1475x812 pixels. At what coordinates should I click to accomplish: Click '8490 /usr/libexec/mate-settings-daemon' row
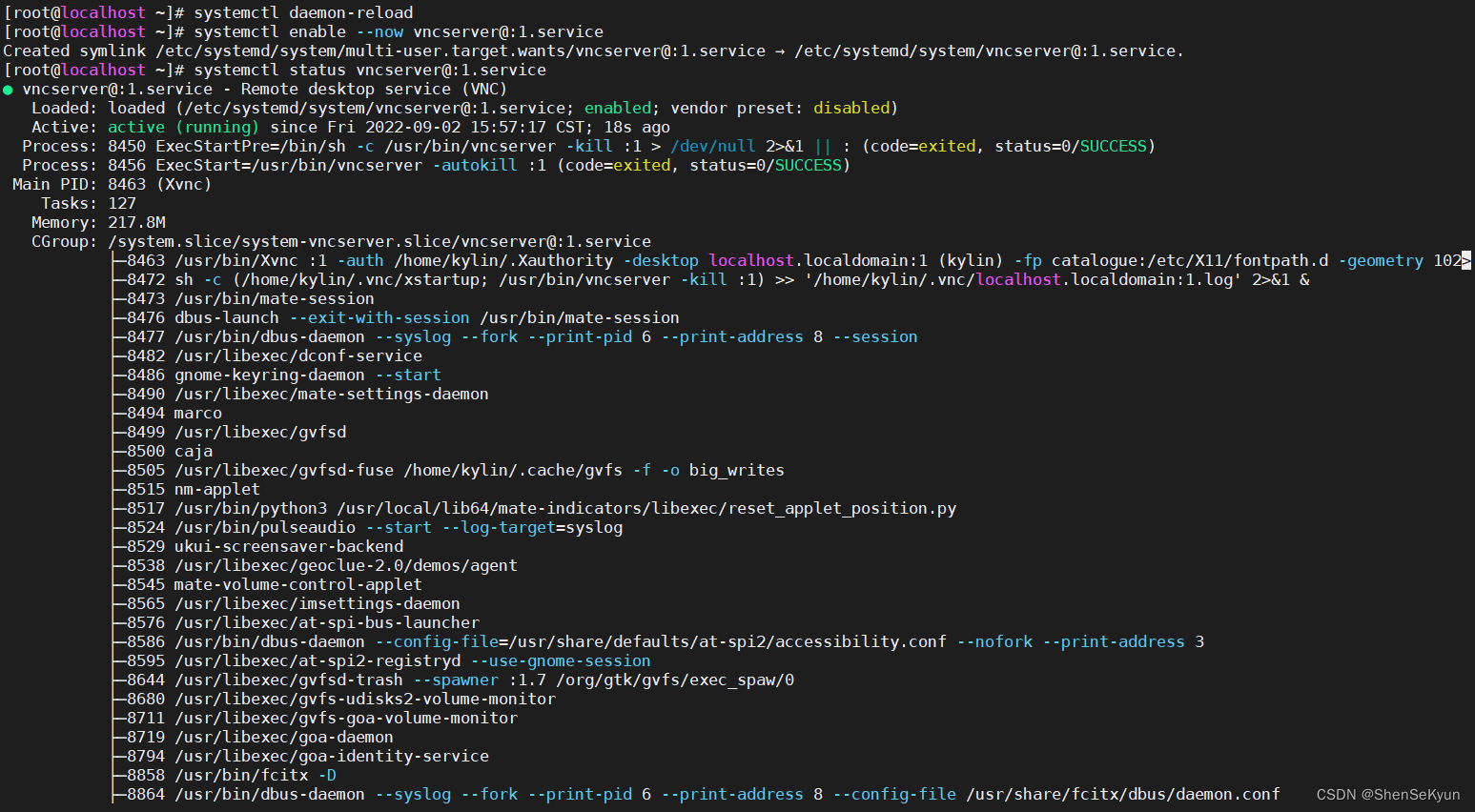tap(300, 394)
